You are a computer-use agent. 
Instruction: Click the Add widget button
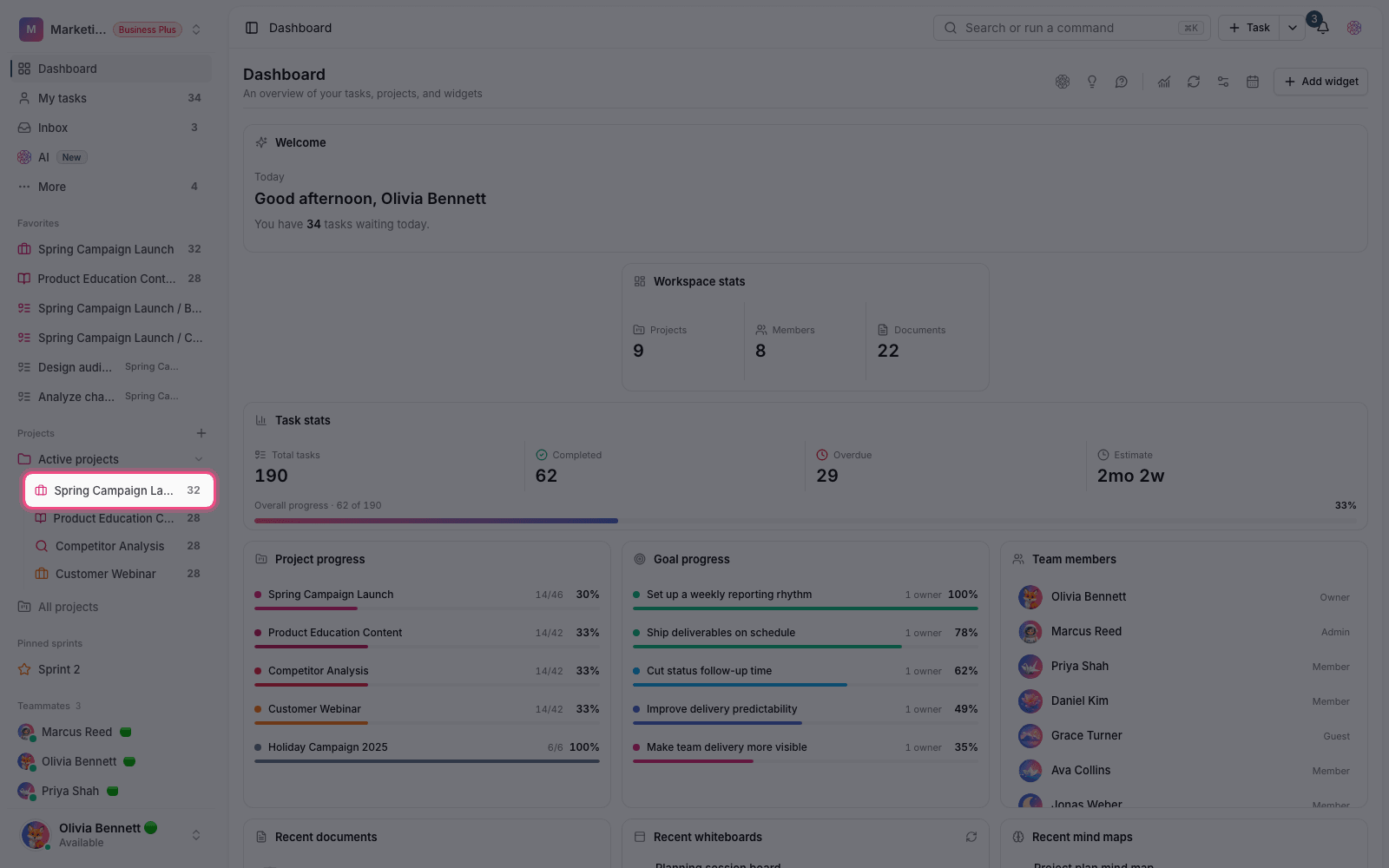(x=1320, y=82)
